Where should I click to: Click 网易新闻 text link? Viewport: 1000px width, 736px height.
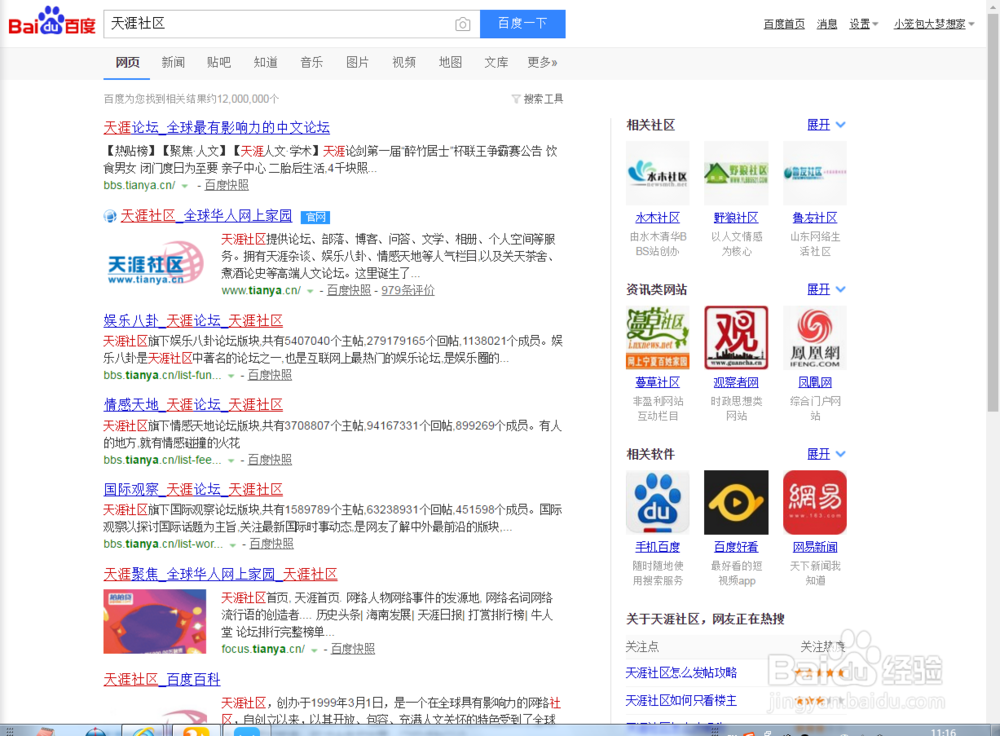pos(815,547)
